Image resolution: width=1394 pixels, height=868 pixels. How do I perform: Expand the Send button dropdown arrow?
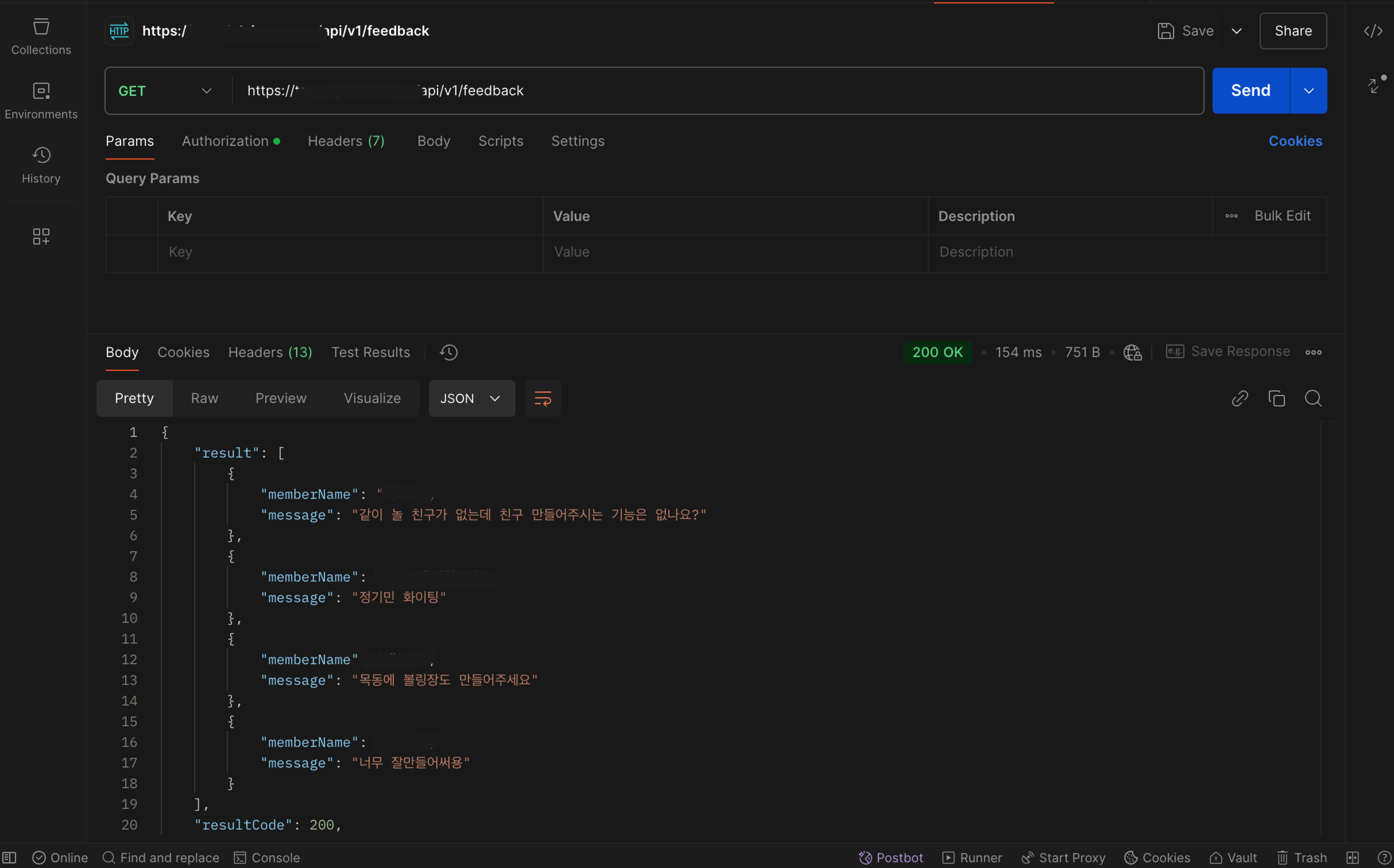coord(1308,91)
